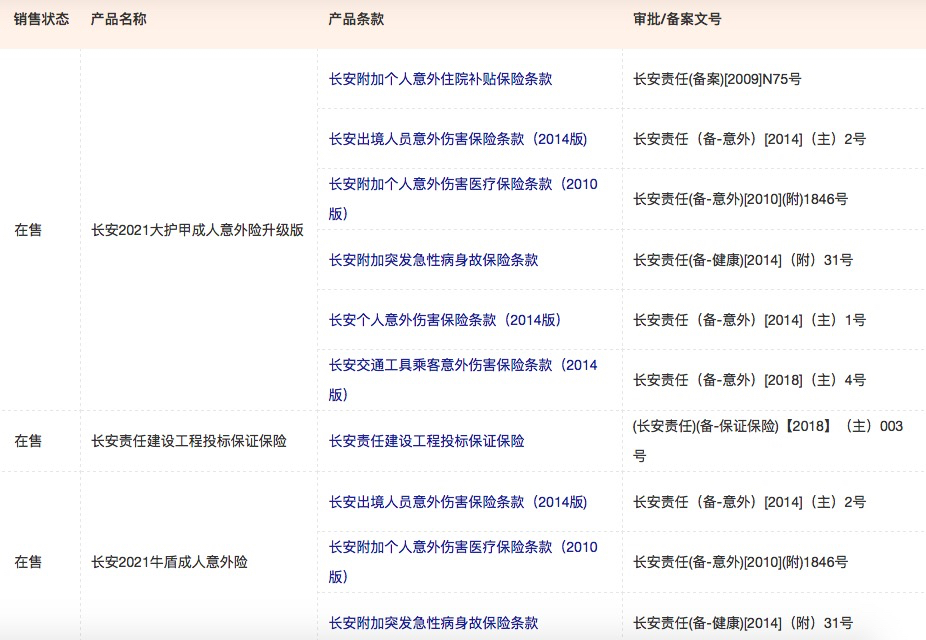This screenshot has height=640, width=926.
Task: Open 长安附加突发急性病身故保险条款 link under 大护甲 product
Action: (433, 260)
